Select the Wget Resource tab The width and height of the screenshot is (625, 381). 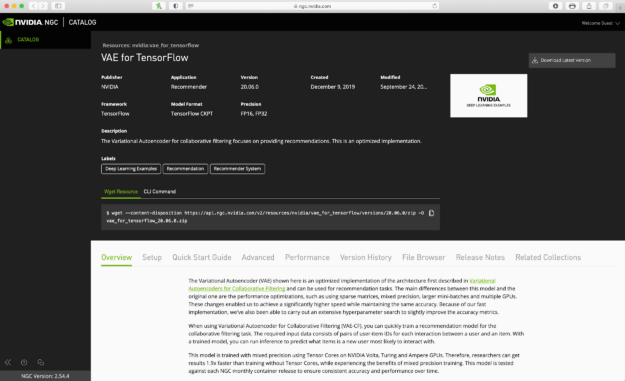coord(121,192)
